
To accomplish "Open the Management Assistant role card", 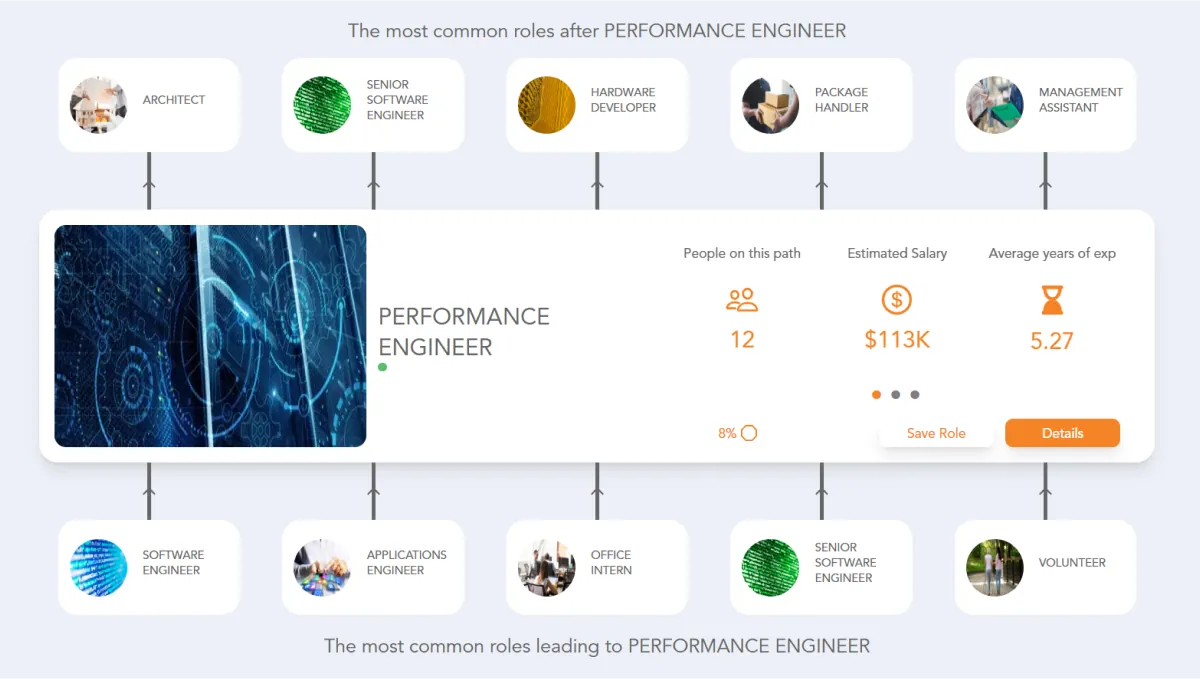I will pyautogui.click(x=1045, y=105).
